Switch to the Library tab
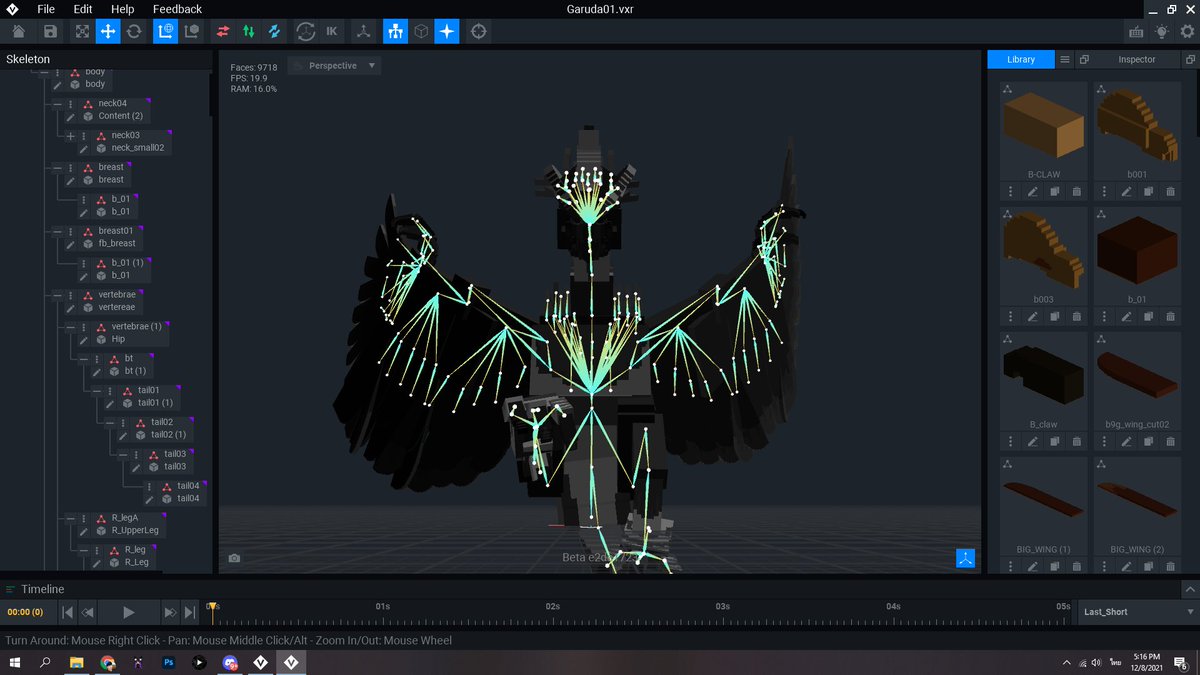The width and height of the screenshot is (1200, 675). (x=1021, y=60)
